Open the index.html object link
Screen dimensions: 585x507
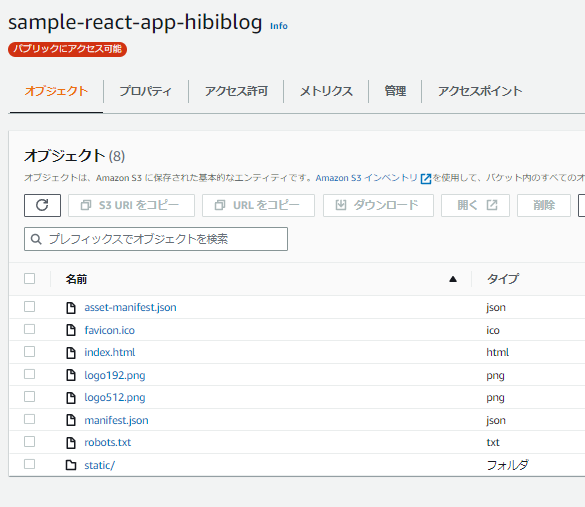[x=109, y=352]
